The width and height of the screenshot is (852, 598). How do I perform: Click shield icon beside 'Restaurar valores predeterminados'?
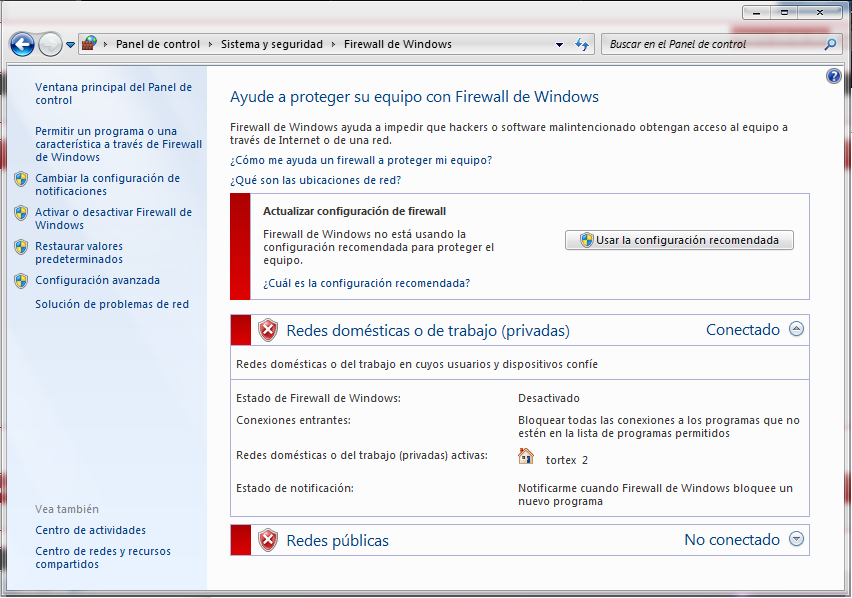21,247
